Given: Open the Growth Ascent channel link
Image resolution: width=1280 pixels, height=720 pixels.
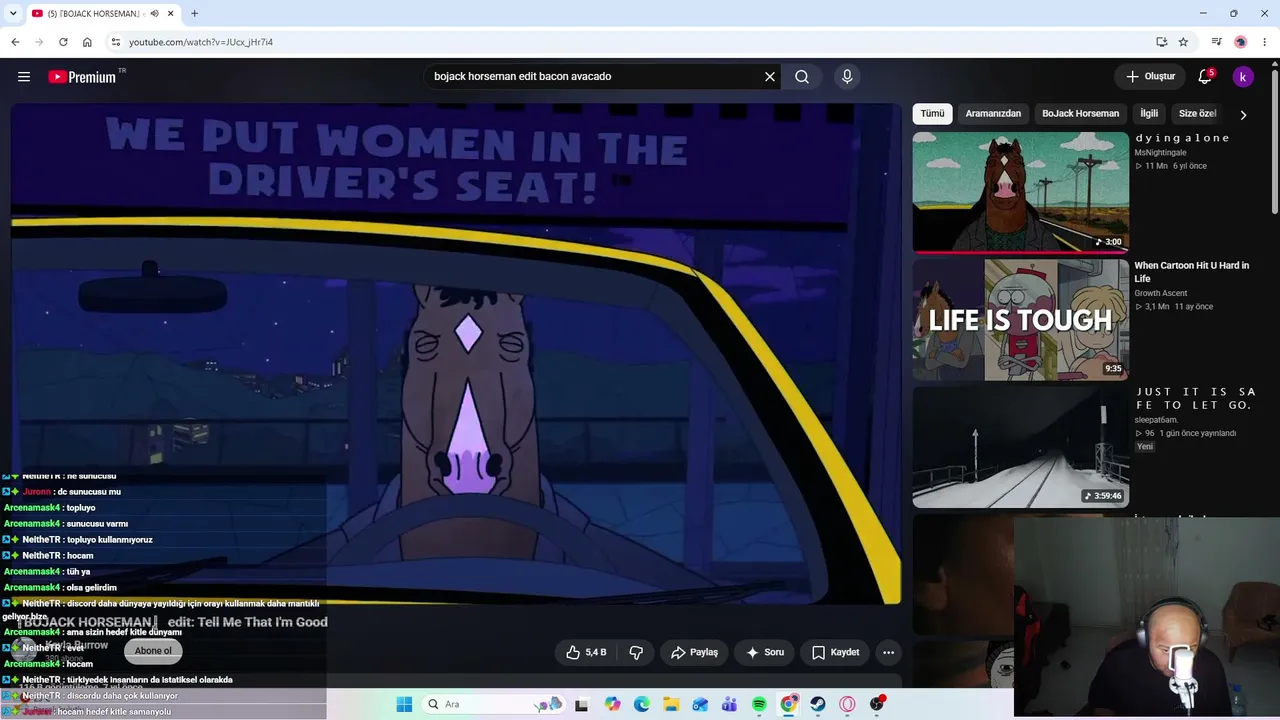Looking at the screenshot, I should (1161, 294).
